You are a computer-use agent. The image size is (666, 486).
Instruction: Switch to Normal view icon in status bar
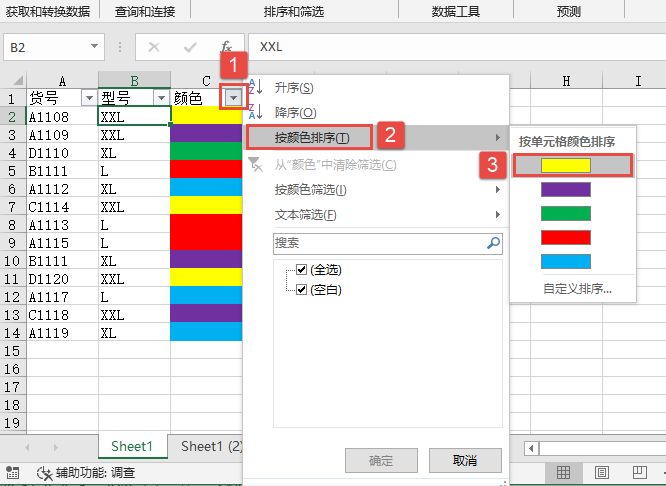[x=564, y=472]
